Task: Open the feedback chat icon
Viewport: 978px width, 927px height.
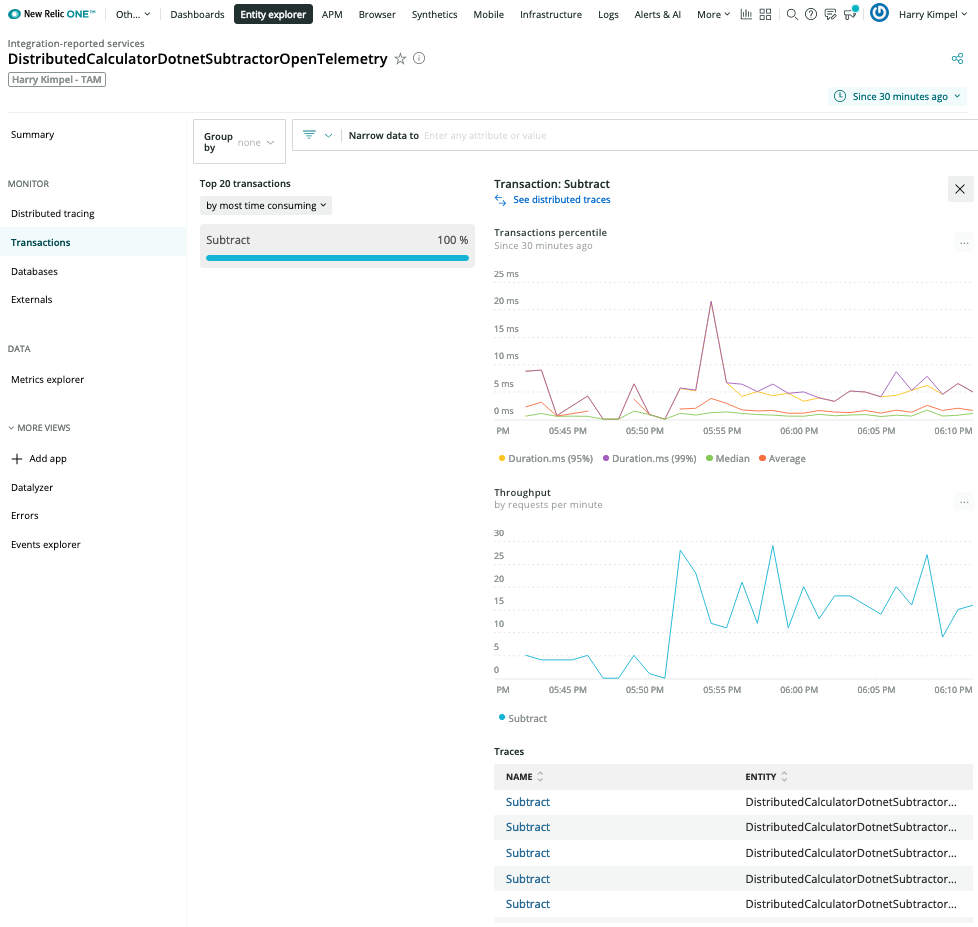Action: 830,15
